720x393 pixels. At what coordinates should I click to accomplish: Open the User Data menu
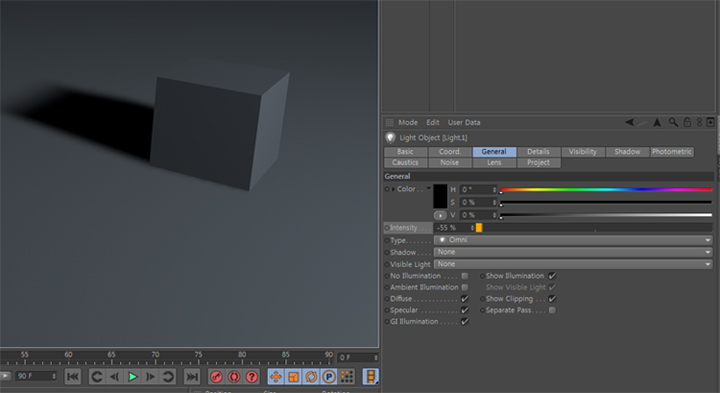coord(464,123)
